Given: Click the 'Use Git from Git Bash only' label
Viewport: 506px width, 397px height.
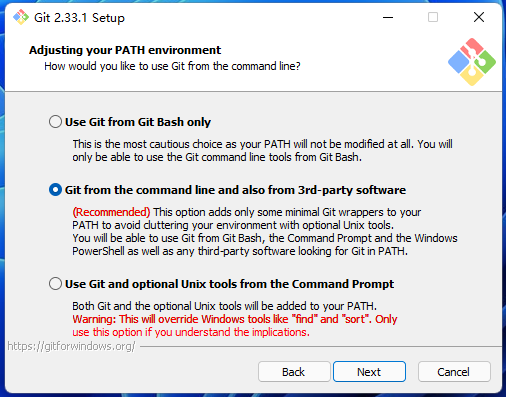Looking at the screenshot, I should (x=138, y=122).
